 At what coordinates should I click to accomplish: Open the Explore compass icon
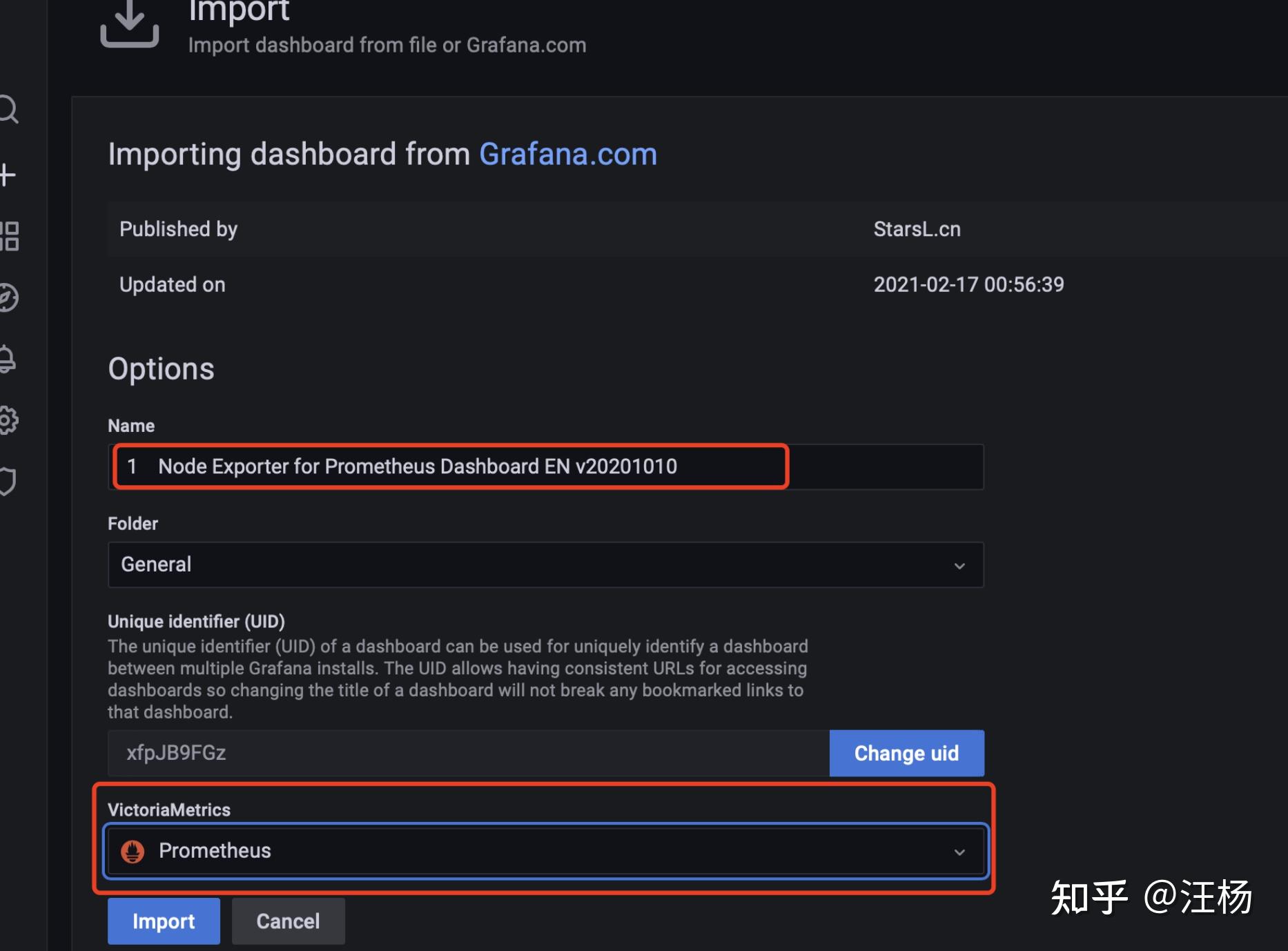tap(8, 297)
